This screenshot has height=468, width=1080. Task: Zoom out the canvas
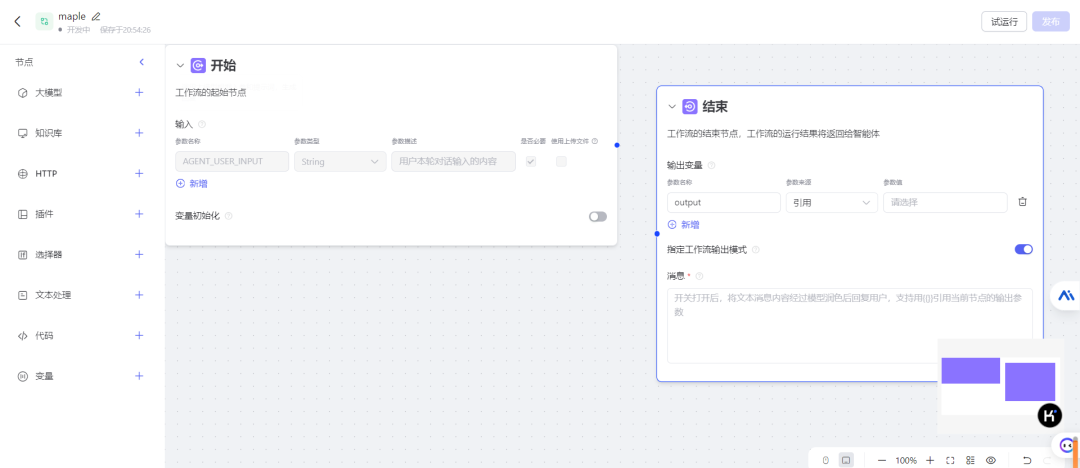(x=882, y=460)
